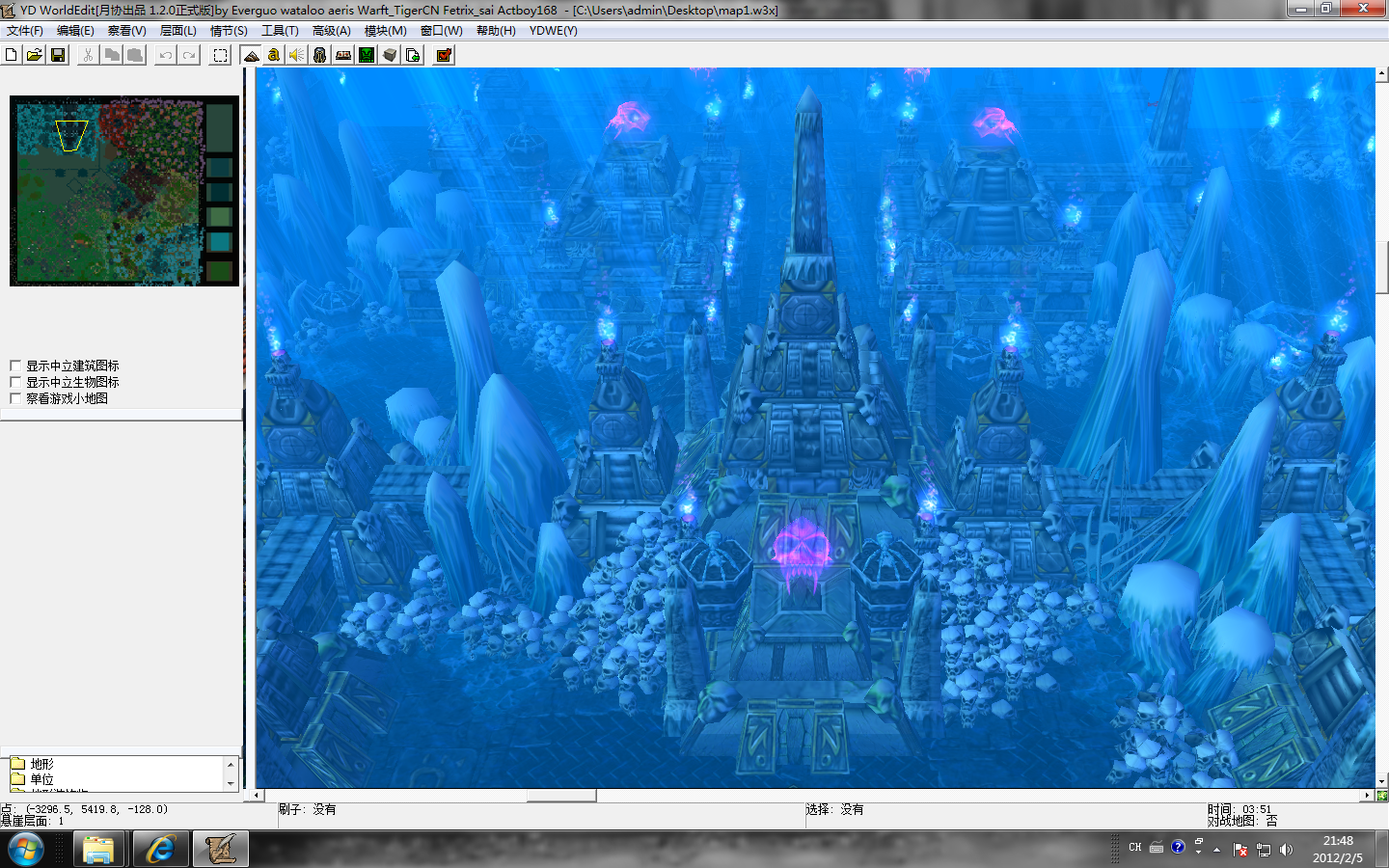Click the status text '刷子: 没有'

[x=307, y=809]
